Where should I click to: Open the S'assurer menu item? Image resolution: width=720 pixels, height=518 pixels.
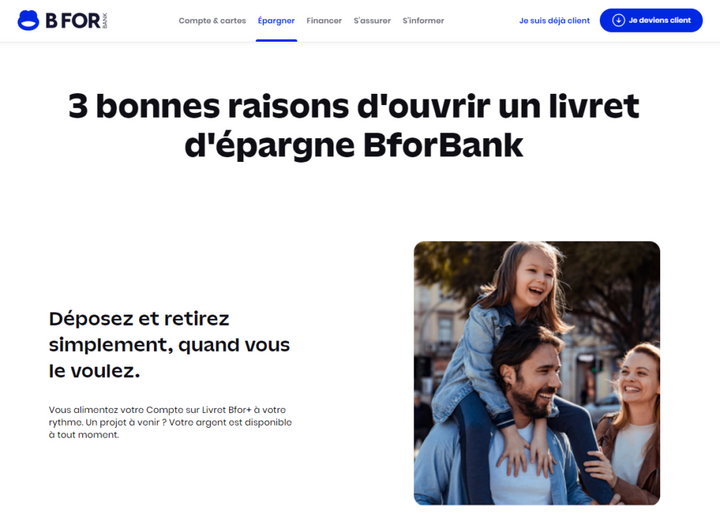(372, 21)
